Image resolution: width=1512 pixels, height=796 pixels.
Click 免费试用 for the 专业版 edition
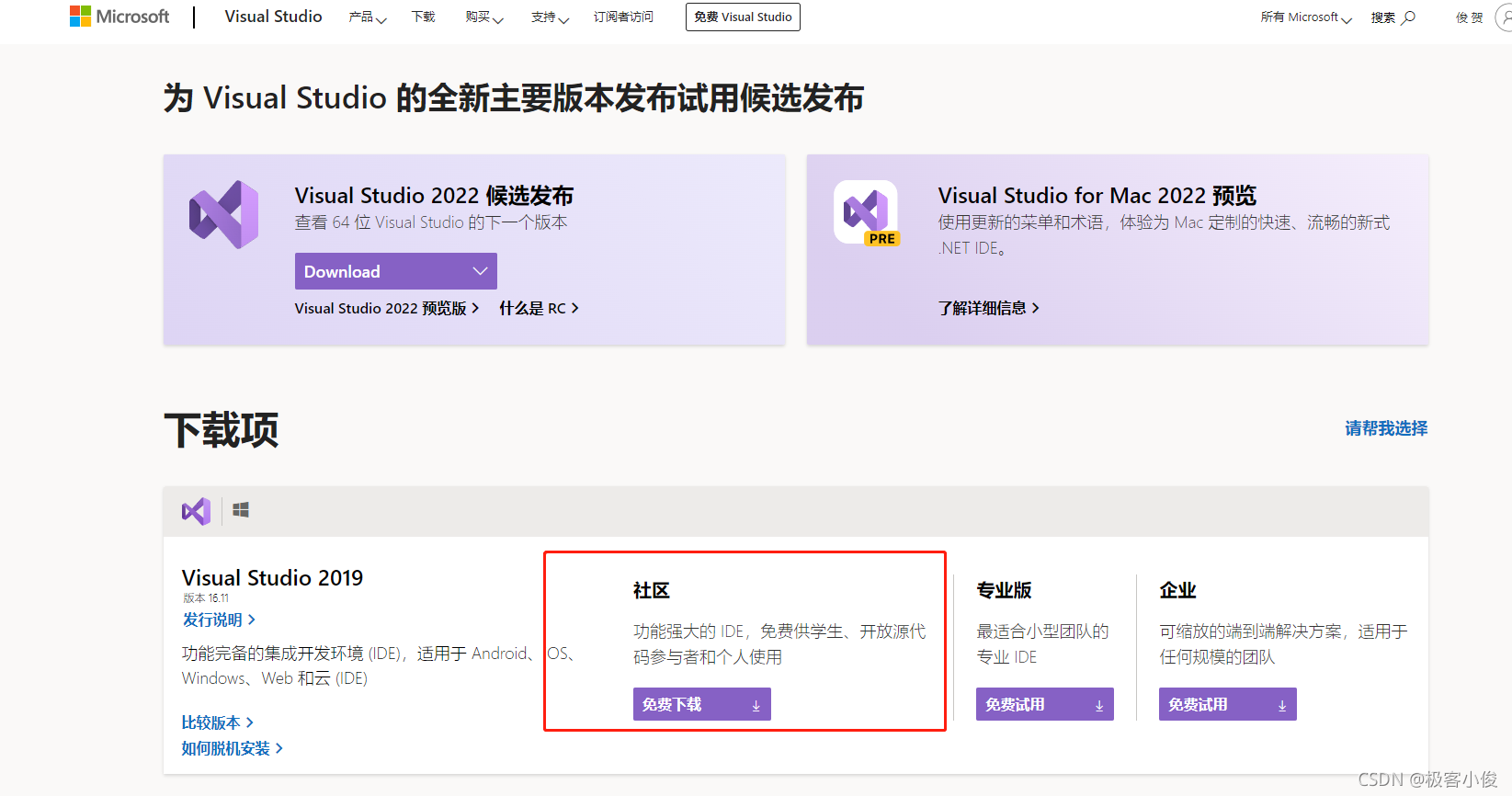(1045, 704)
